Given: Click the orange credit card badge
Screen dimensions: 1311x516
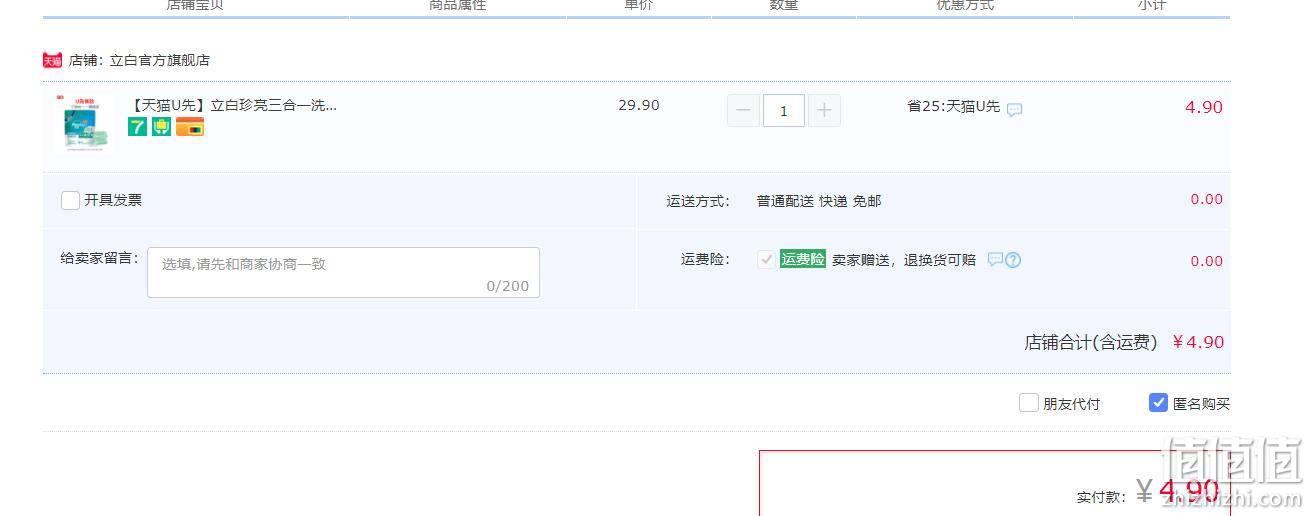Looking at the screenshot, I should pos(190,127).
